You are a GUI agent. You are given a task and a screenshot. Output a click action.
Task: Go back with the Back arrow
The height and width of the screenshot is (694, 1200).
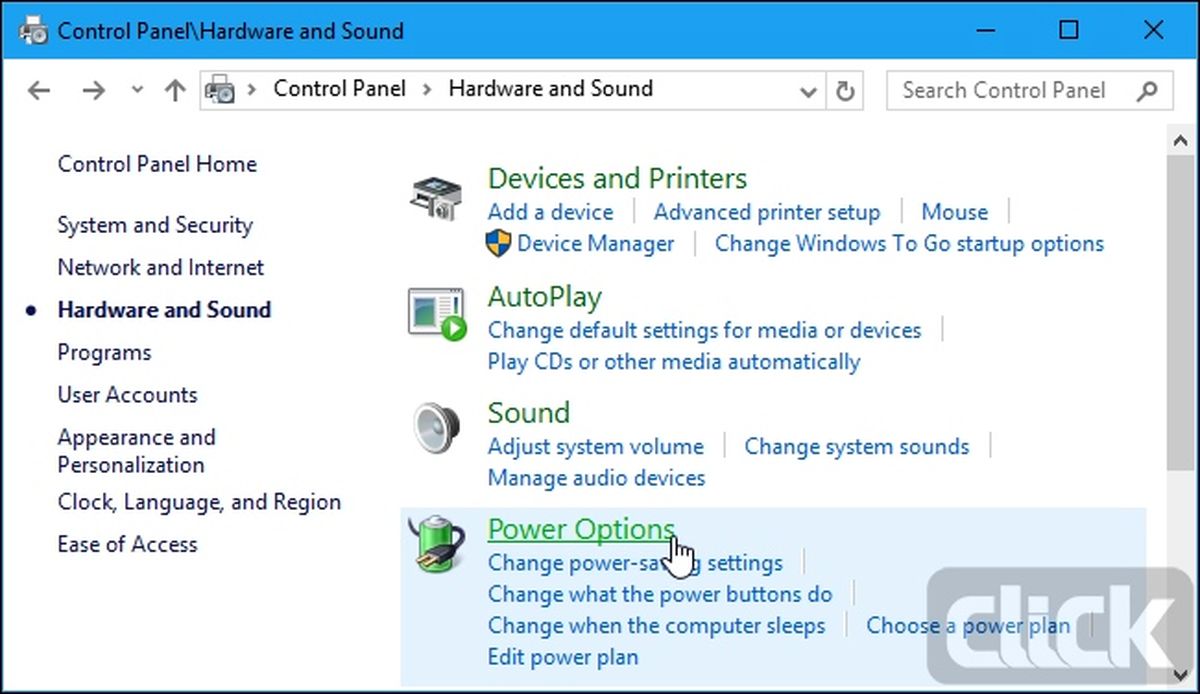[39, 90]
